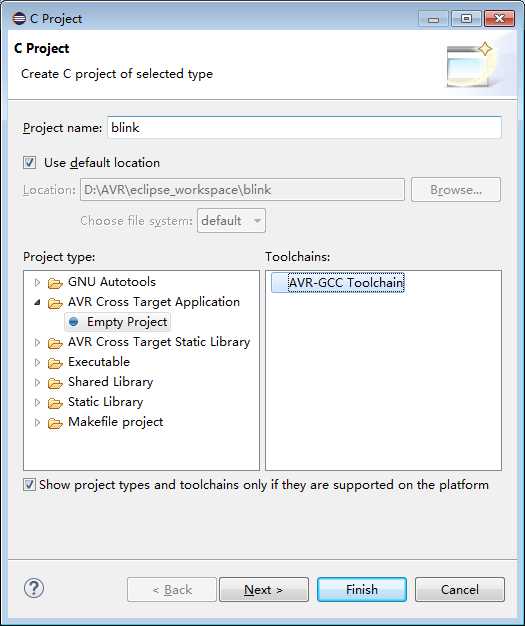This screenshot has height=626, width=525.
Task: Expand the GNU Autotools tree node
Action: 37,282
